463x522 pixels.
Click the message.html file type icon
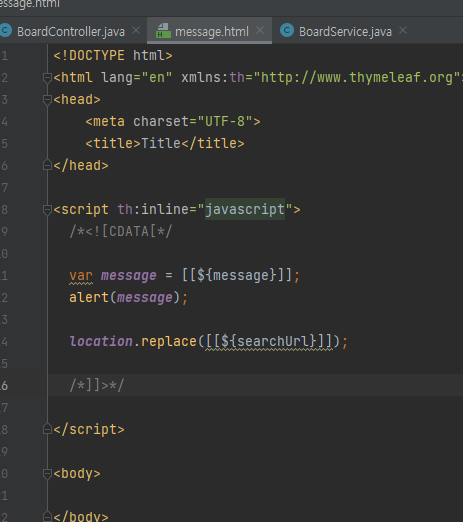pyautogui.click(x=163, y=31)
